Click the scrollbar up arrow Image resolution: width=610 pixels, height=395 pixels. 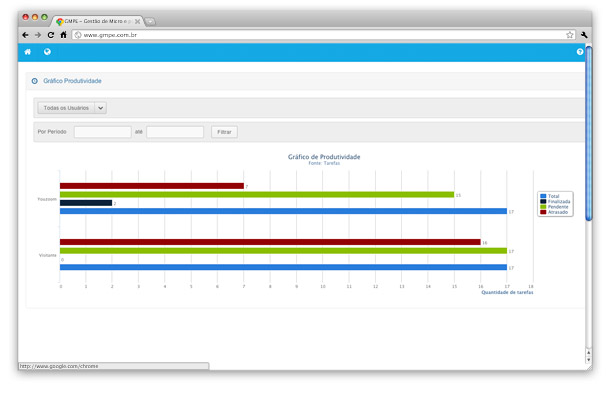click(x=589, y=353)
